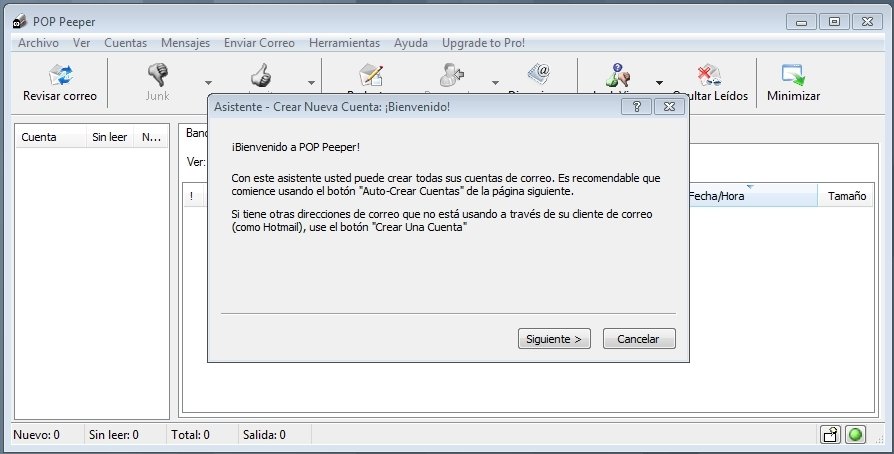Open the Ayuda menu
Image resolution: width=894 pixels, height=454 pixels.
pyautogui.click(x=411, y=43)
